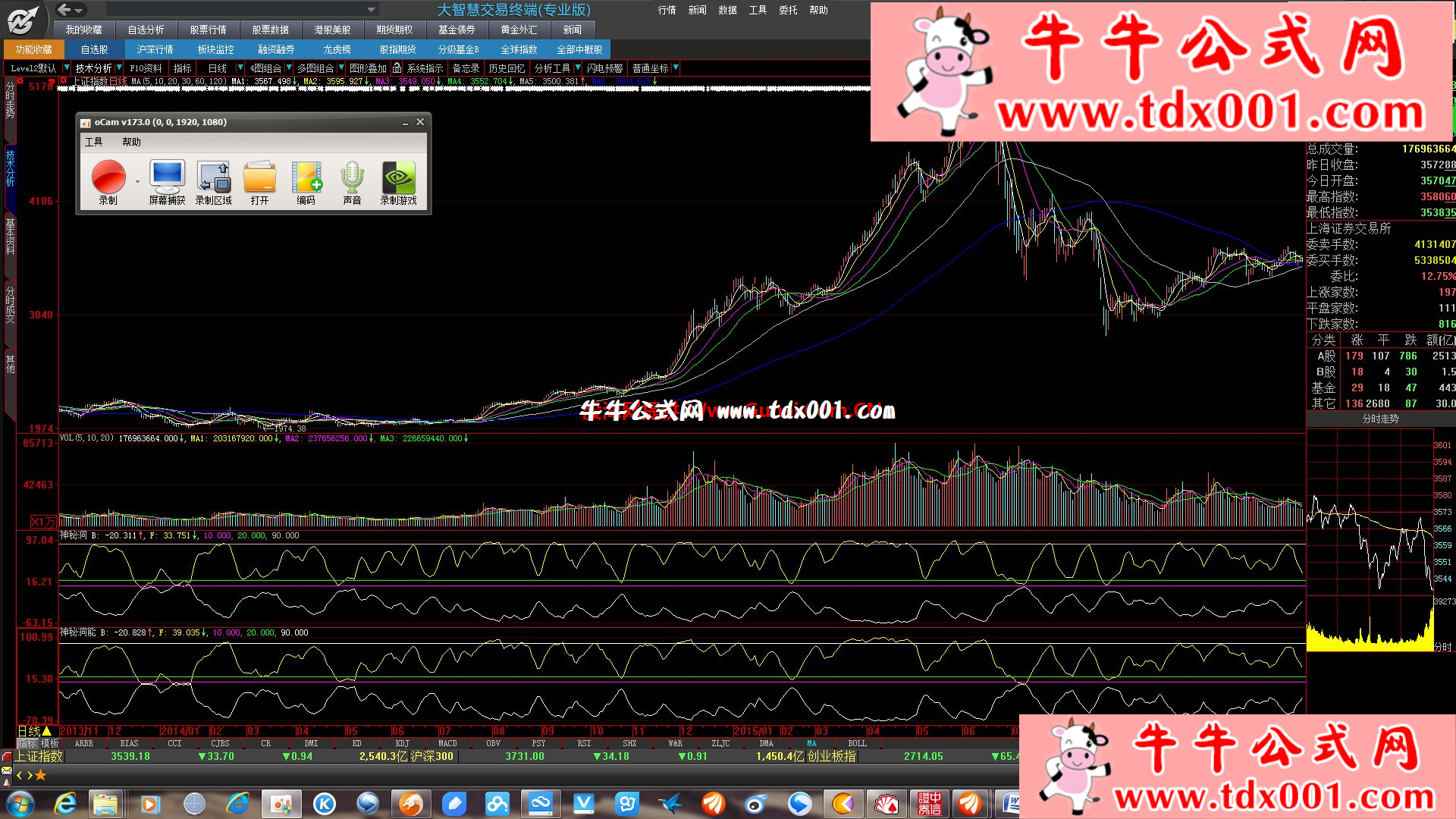Expand the 多图组合 dropdown arrow
This screenshot has width=1456, height=819.
click(x=341, y=67)
